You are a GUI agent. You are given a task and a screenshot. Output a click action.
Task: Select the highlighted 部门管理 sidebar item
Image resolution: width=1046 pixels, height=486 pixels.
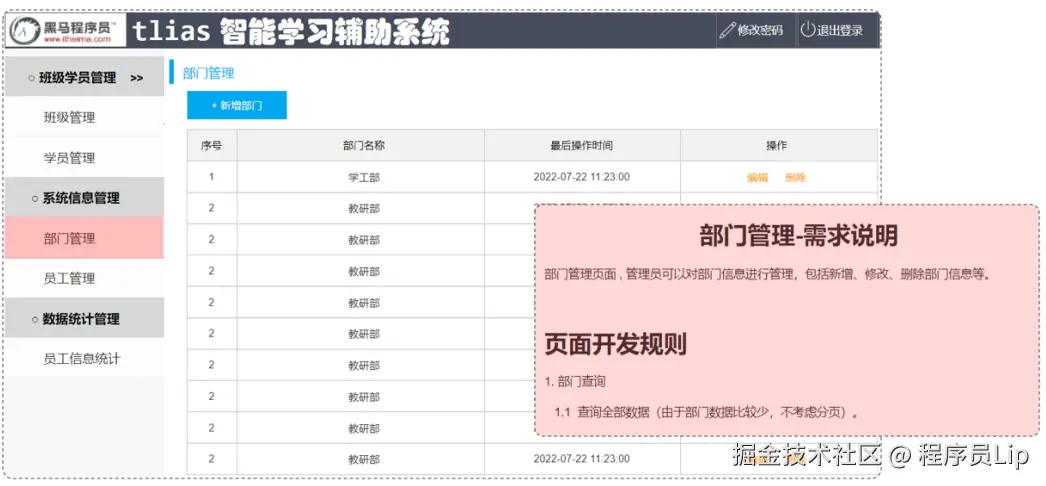point(84,238)
